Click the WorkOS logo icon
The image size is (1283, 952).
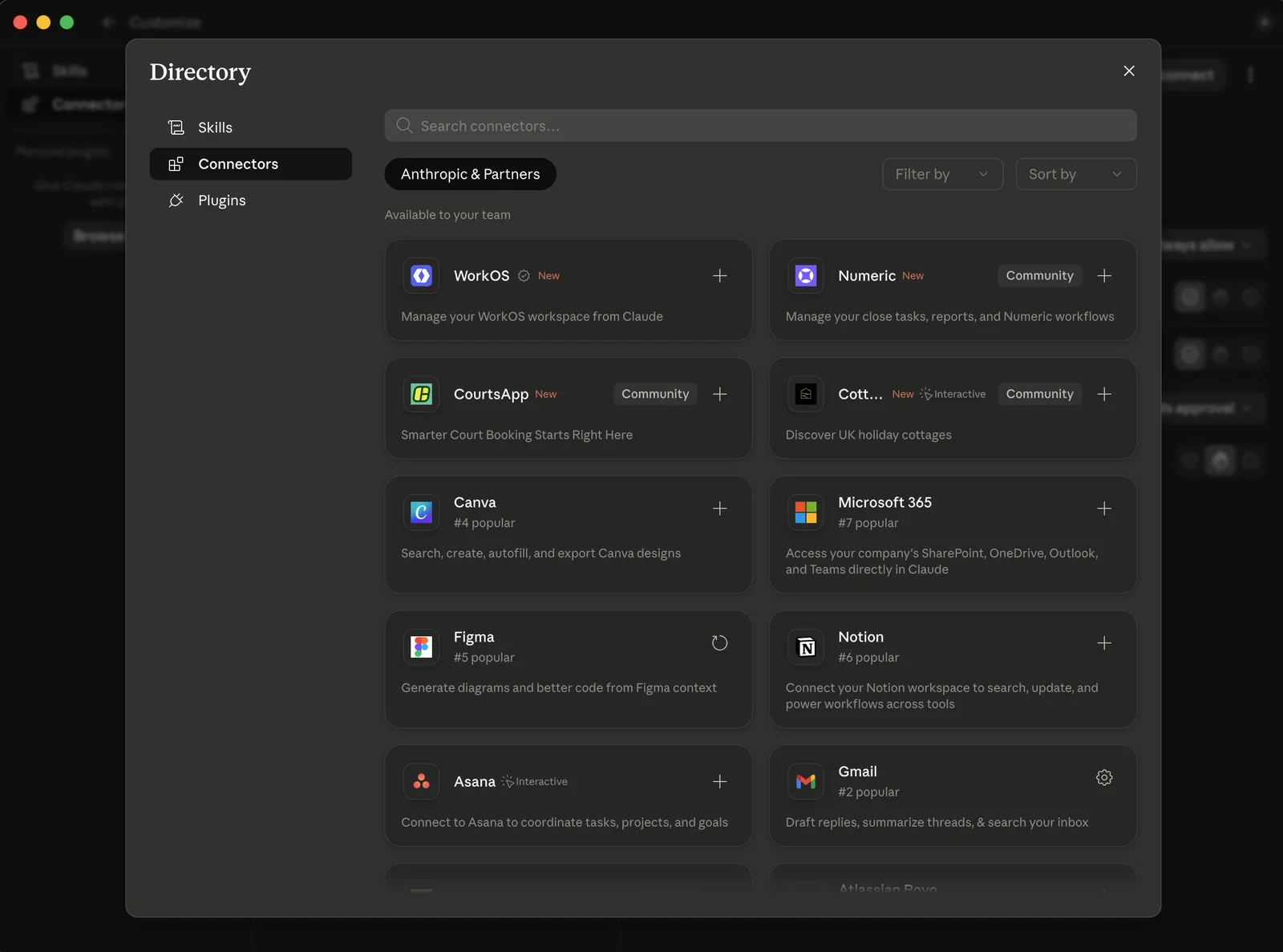pos(421,276)
